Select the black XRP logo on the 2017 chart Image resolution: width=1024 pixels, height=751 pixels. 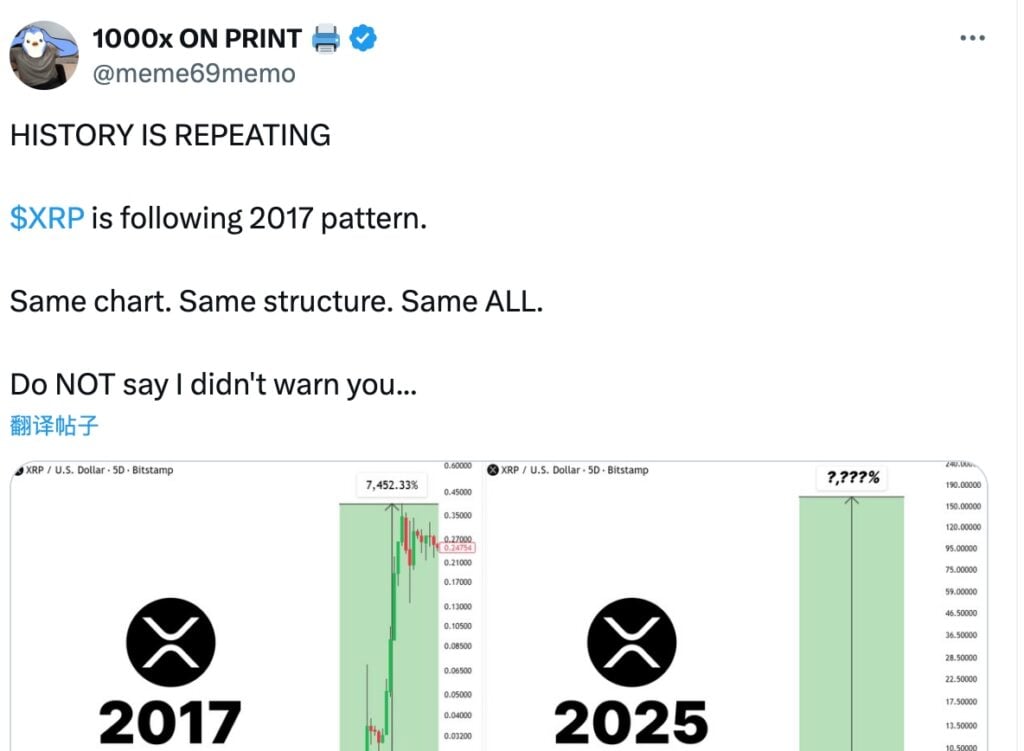[170, 642]
